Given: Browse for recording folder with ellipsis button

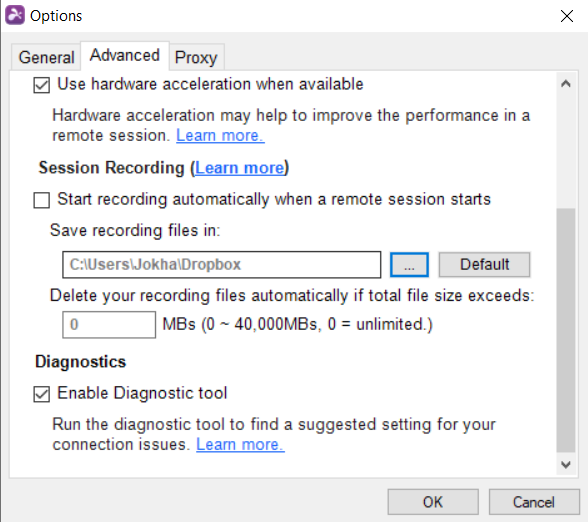Looking at the screenshot, I should (x=409, y=265).
